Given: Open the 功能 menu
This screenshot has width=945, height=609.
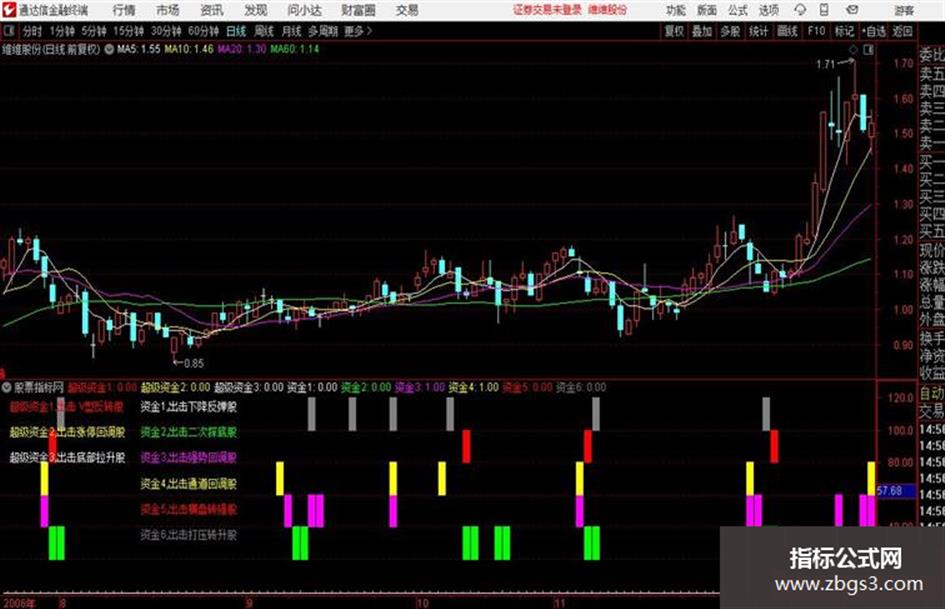Looking at the screenshot, I should point(676,10).
